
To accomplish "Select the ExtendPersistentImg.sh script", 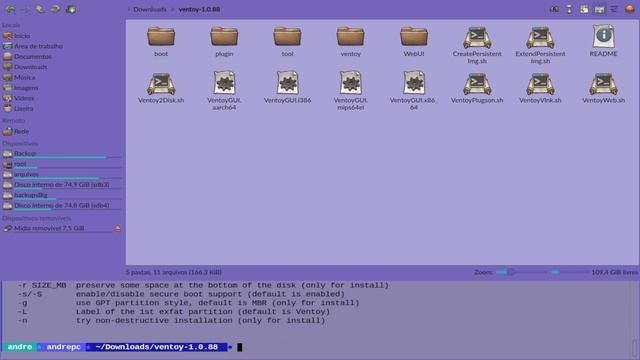I will (x=540, y=45).
